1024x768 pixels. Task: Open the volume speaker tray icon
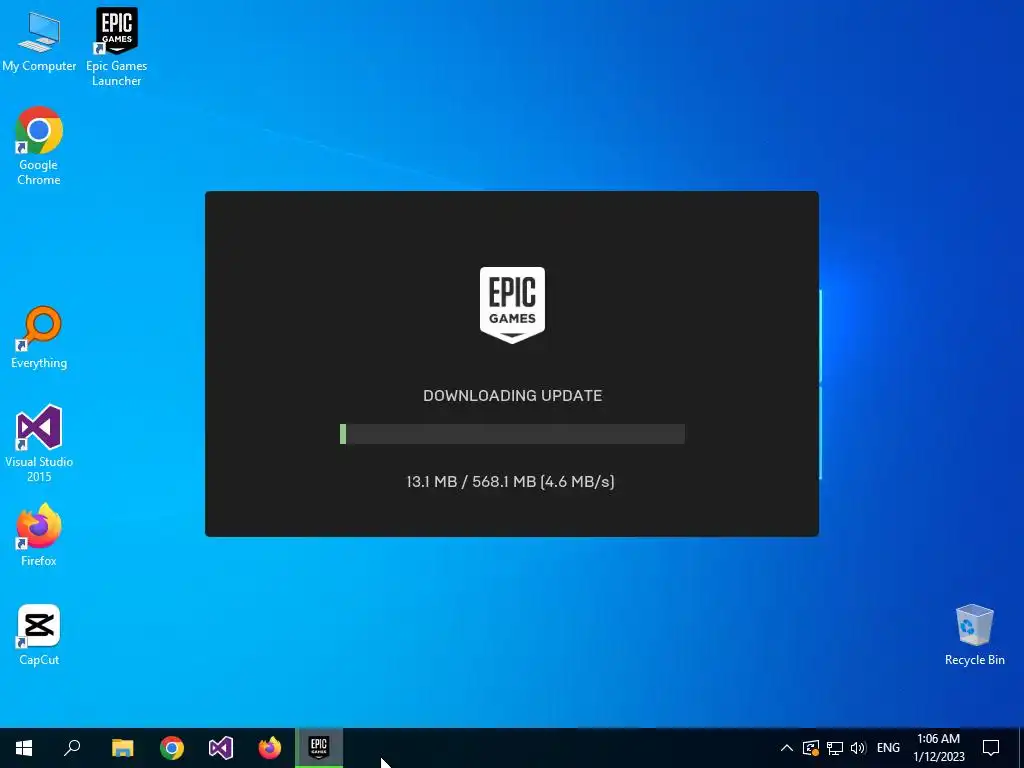tap(858, 748)
